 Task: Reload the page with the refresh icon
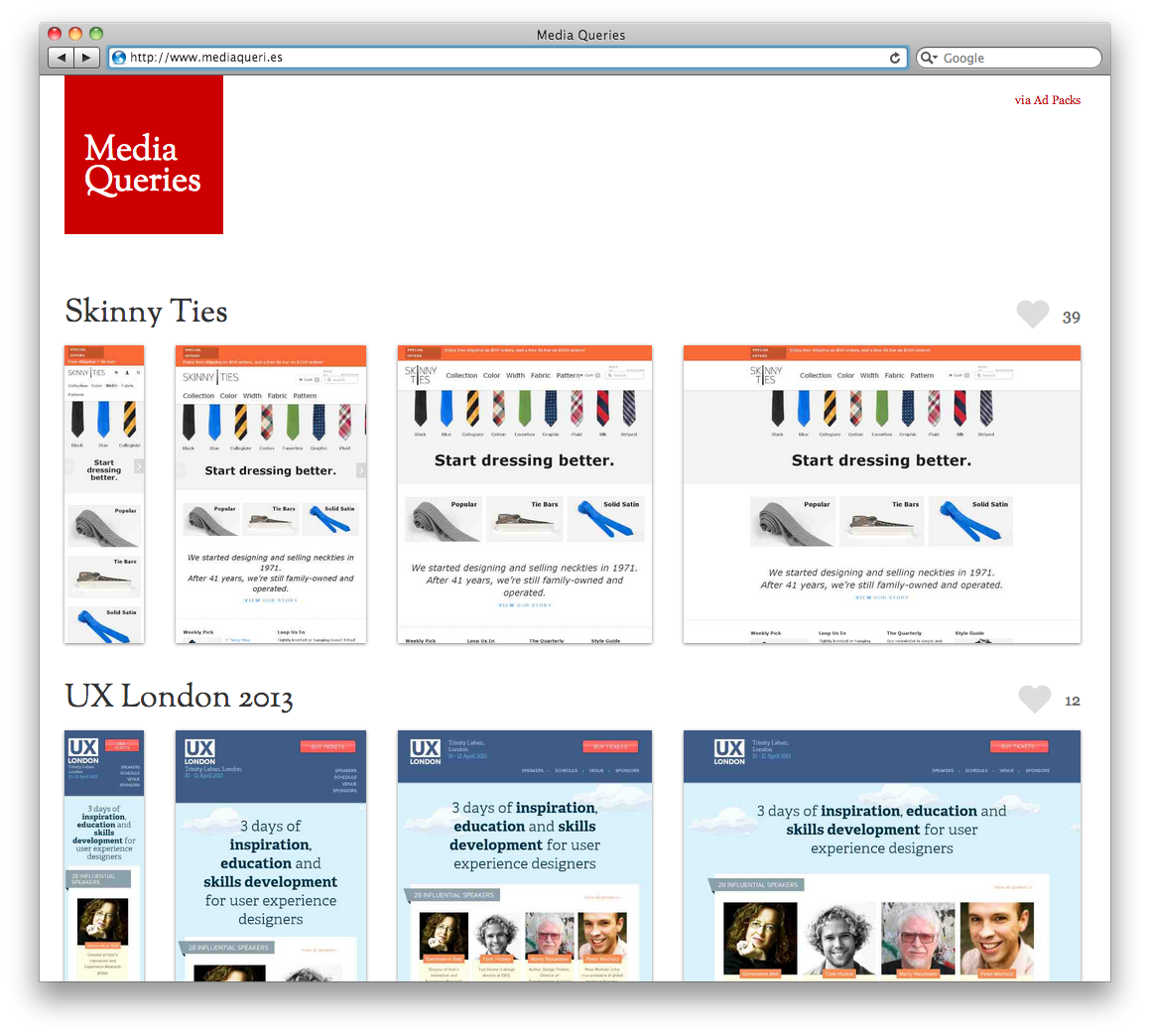coord(895,58)
